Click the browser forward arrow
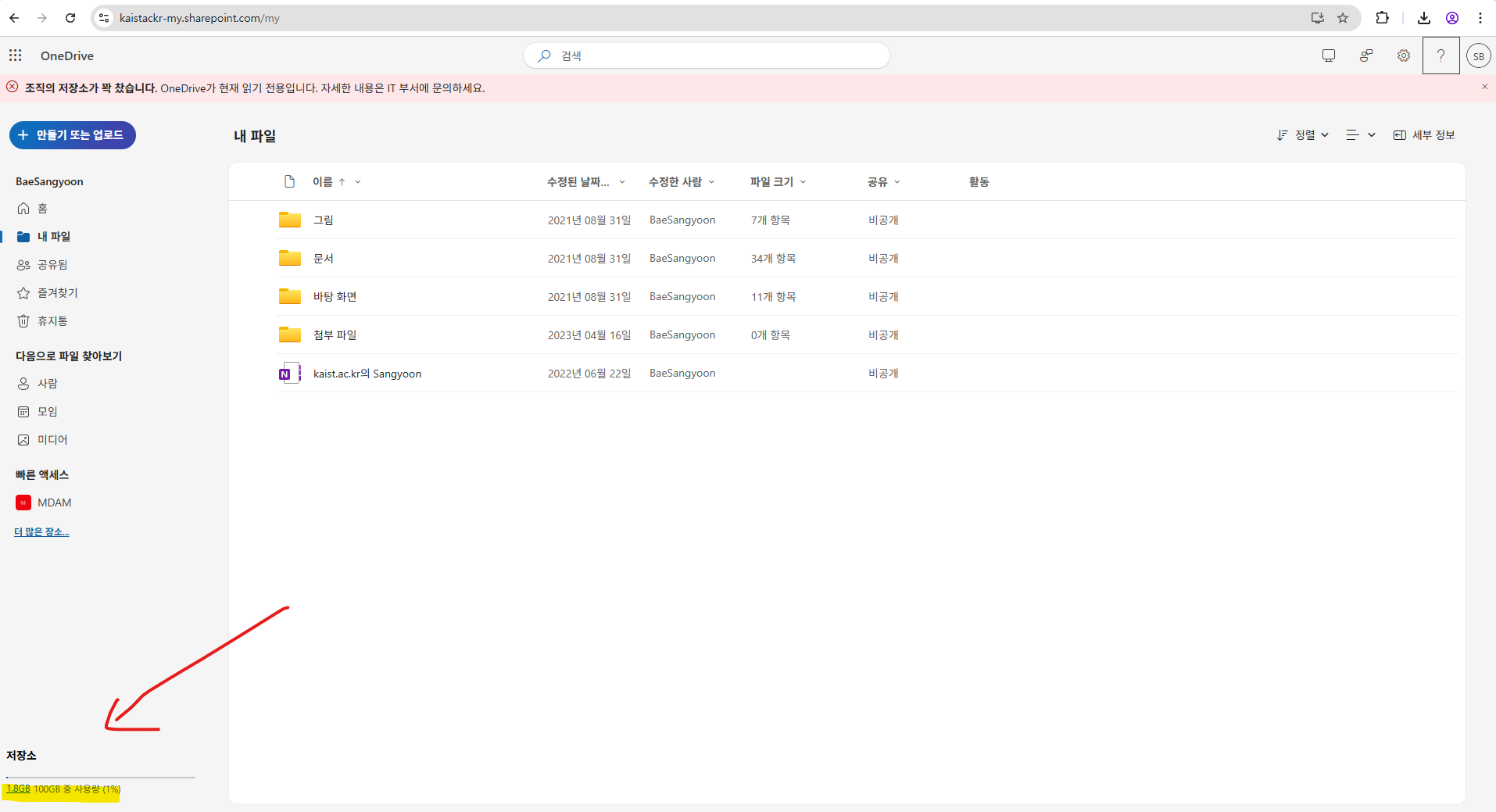Screen dimensions: 1496x812 tap(42, 18)
